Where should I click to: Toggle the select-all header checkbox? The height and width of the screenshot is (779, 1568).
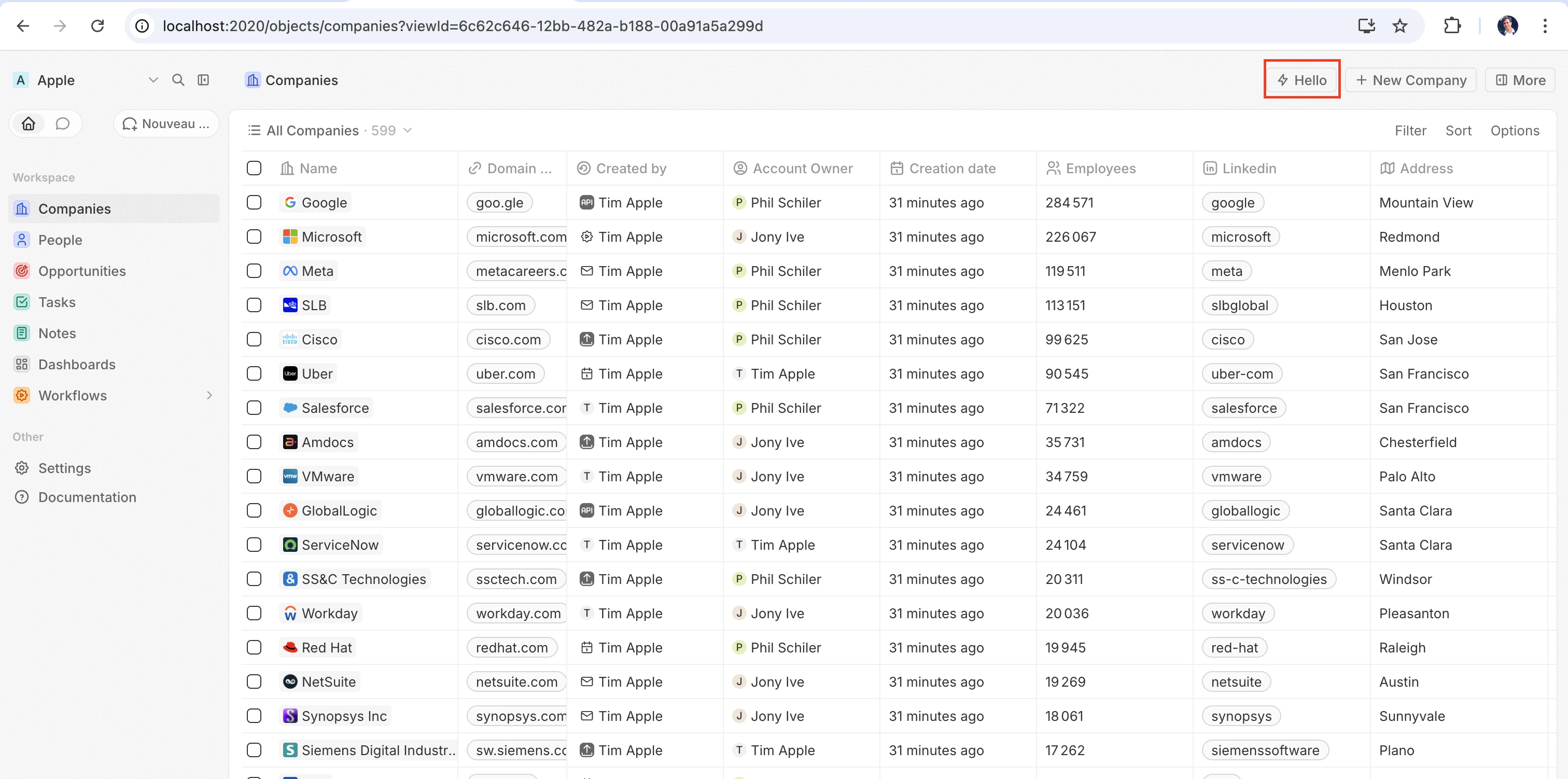click(254, 168)
